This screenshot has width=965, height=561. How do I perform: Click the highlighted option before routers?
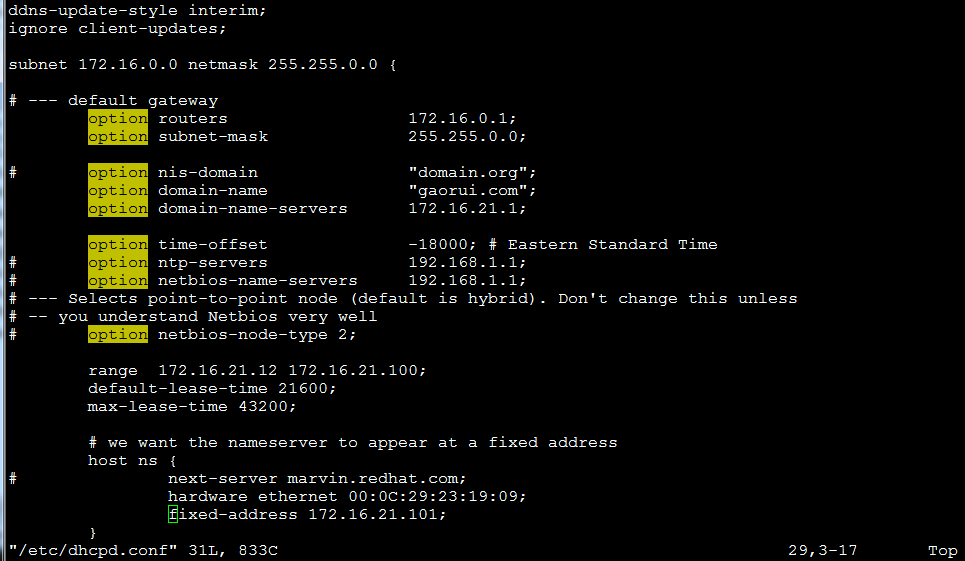(118, 118)
